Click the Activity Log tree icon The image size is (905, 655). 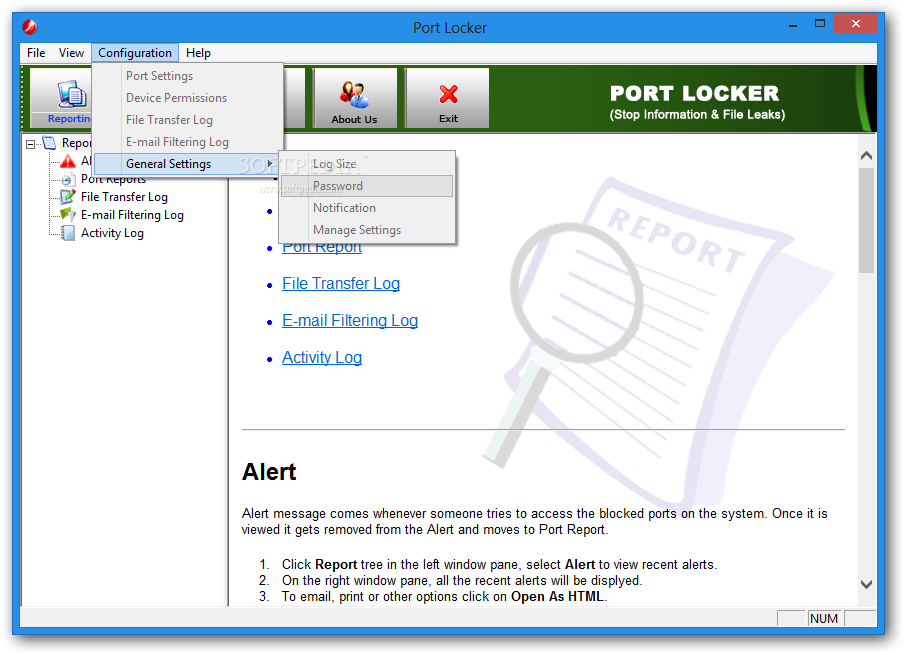point(68,233)
